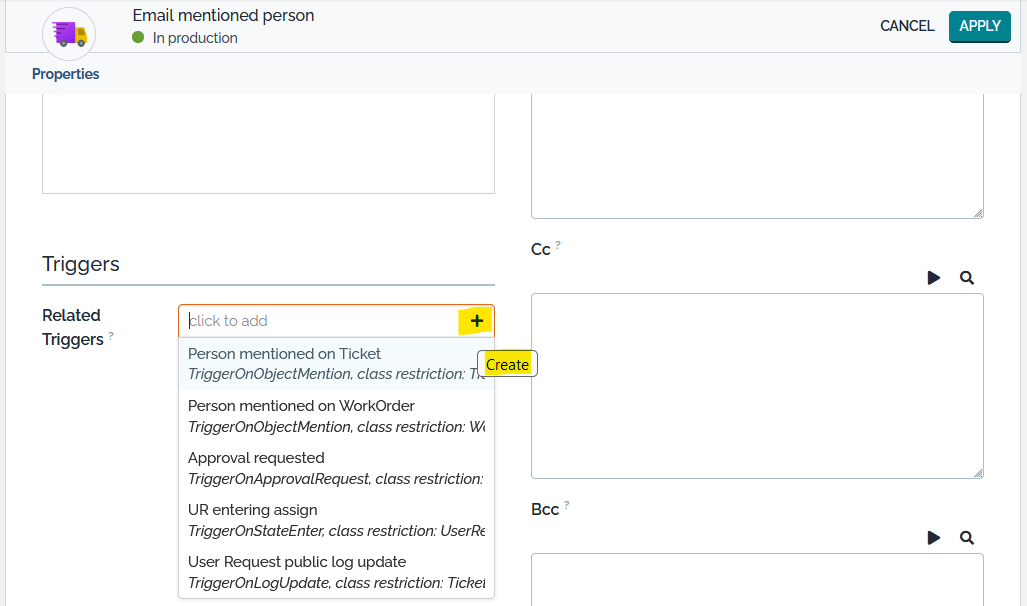1027x606 pixels.
Task: Click the Cc text area resize handle
Action: [x=977, y=472]
